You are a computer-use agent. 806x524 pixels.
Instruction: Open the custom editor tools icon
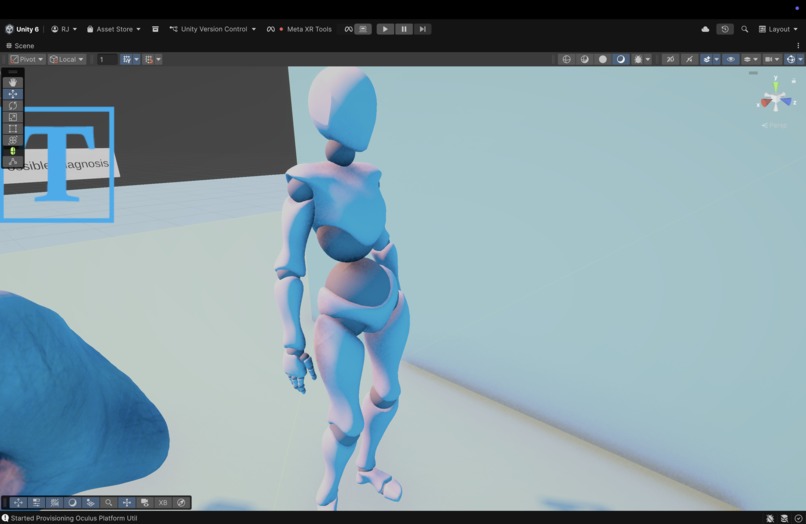[x=13, y=162]
